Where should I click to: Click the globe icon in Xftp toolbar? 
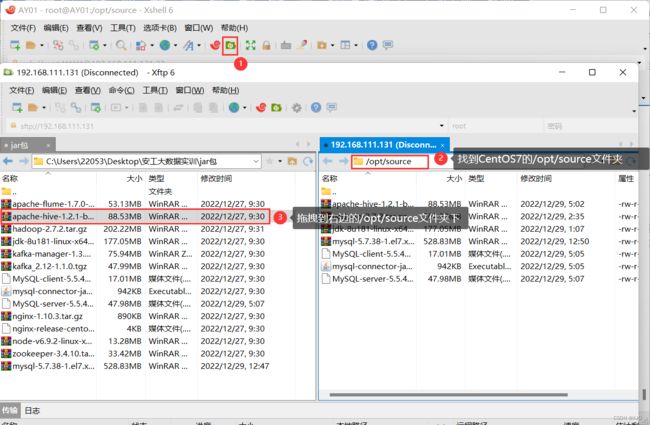[234, 108]
